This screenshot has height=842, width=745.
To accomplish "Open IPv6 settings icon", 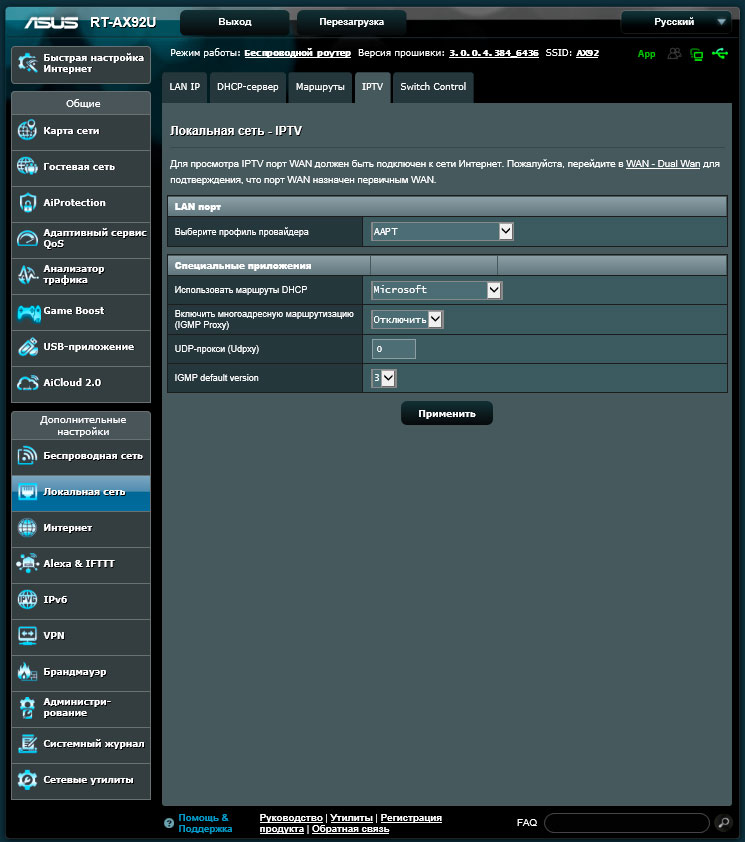I will 27,599.
